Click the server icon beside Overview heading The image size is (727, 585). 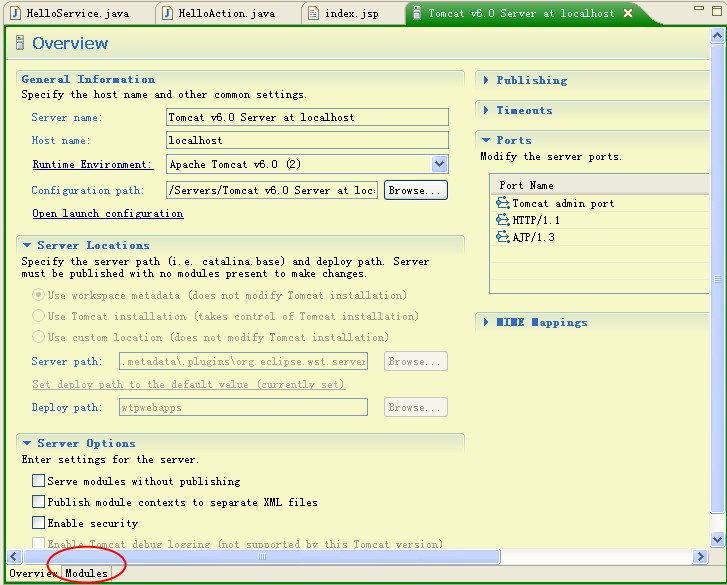point(20,43)
